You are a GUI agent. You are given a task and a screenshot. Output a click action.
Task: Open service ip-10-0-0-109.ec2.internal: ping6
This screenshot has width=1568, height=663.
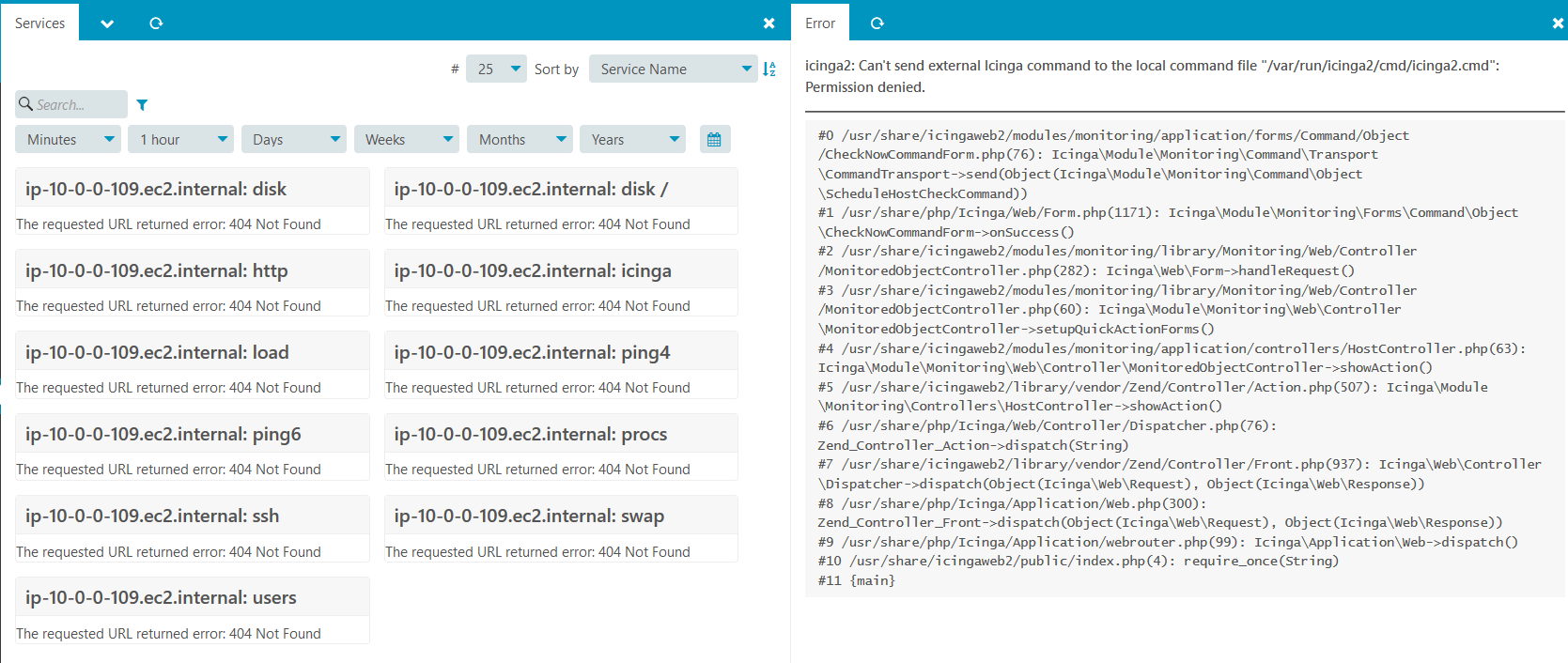point(163,434)
